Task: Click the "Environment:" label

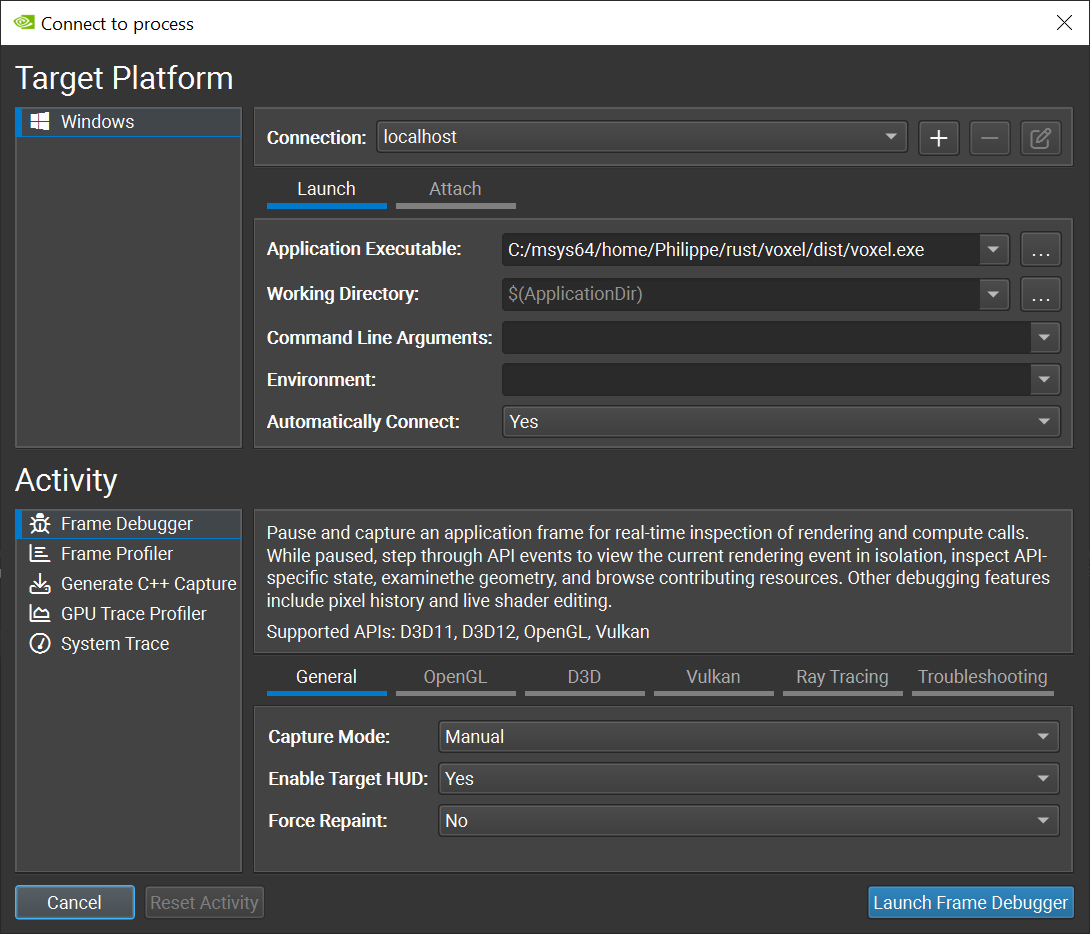Action: (321, 379)
